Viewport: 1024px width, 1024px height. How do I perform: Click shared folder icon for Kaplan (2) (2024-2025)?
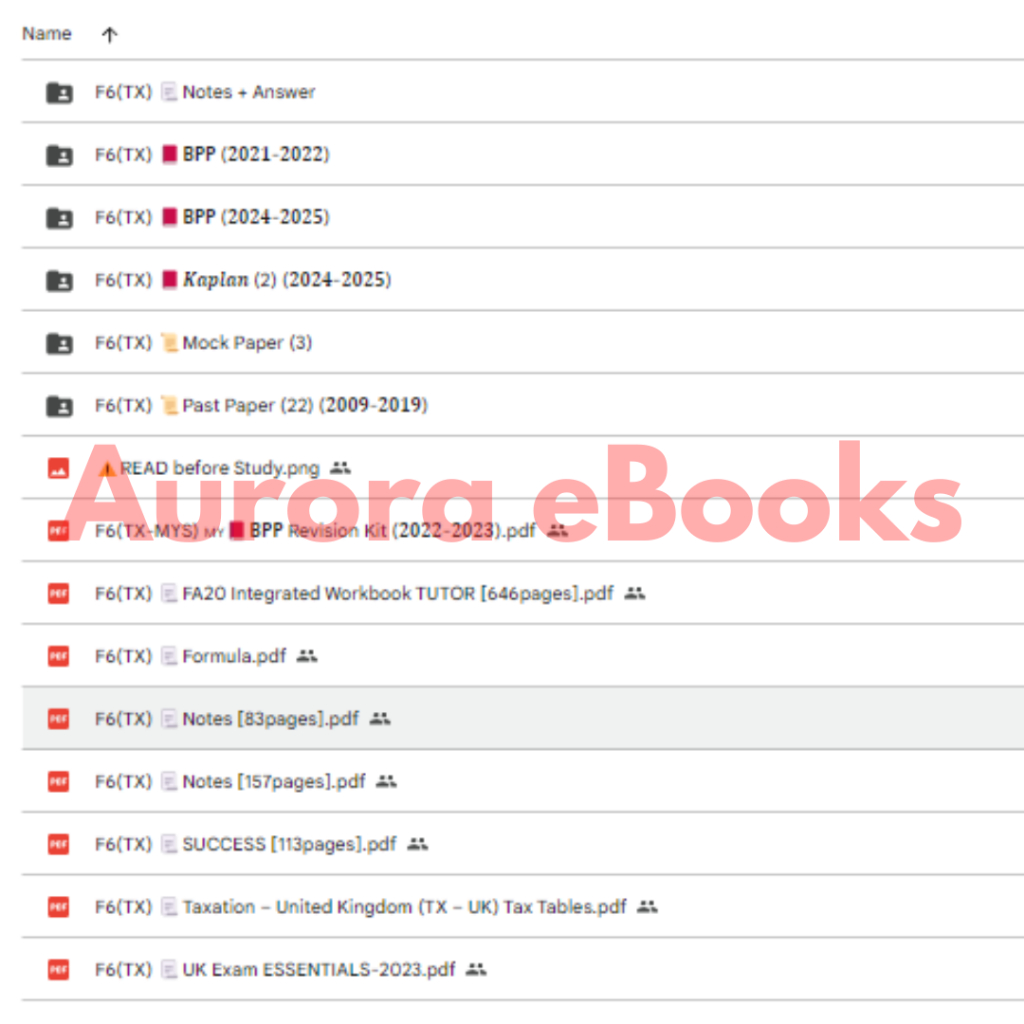point(59,281)
